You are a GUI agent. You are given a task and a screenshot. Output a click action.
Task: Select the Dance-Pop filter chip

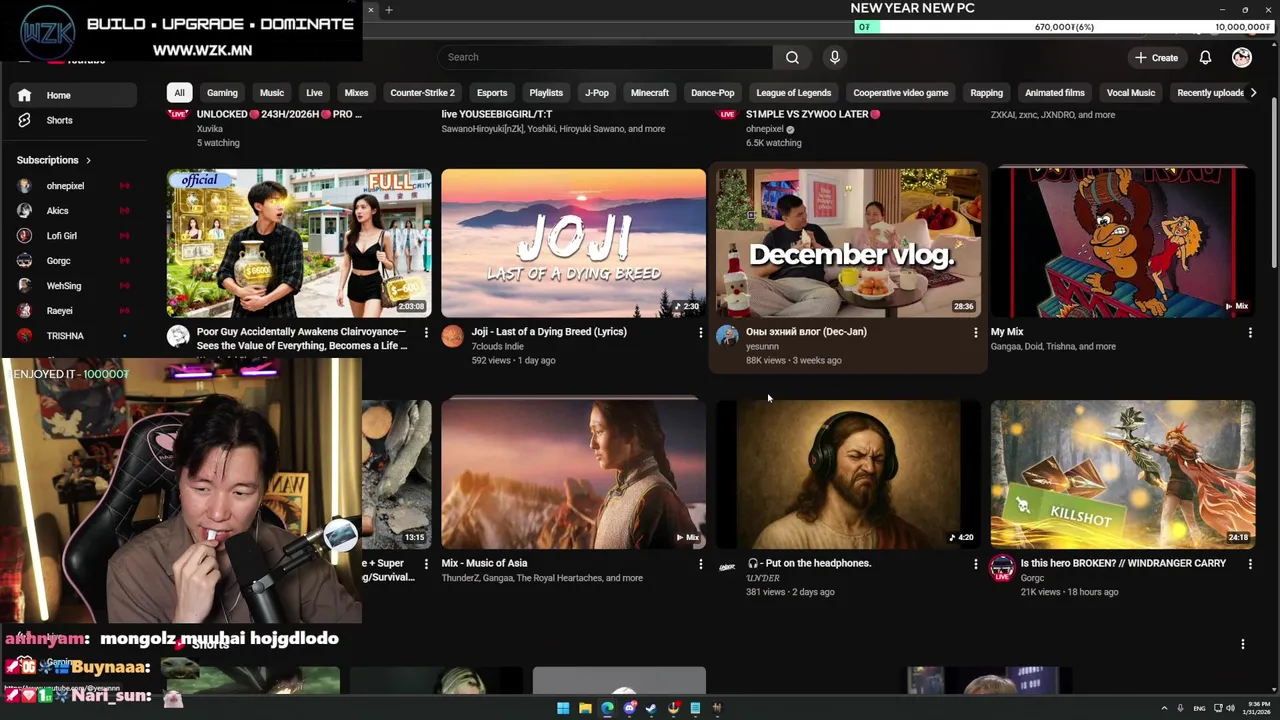coord(713,93)
